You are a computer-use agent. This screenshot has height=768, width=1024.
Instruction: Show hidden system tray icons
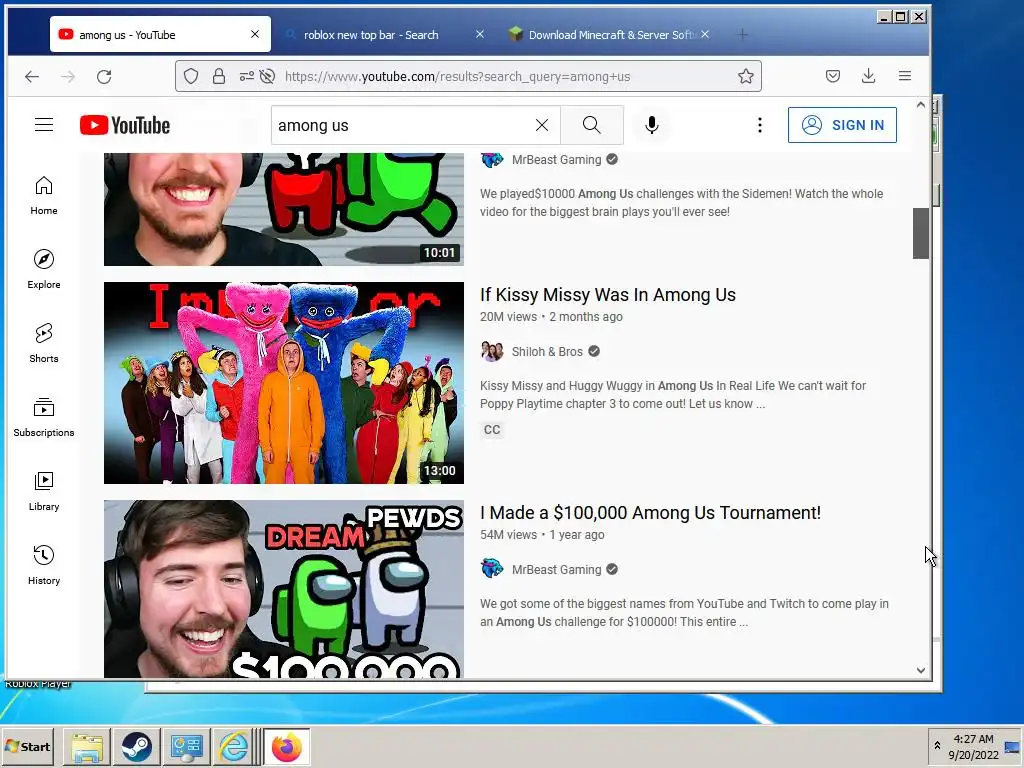pyautogui.click(x=937, y=746)
